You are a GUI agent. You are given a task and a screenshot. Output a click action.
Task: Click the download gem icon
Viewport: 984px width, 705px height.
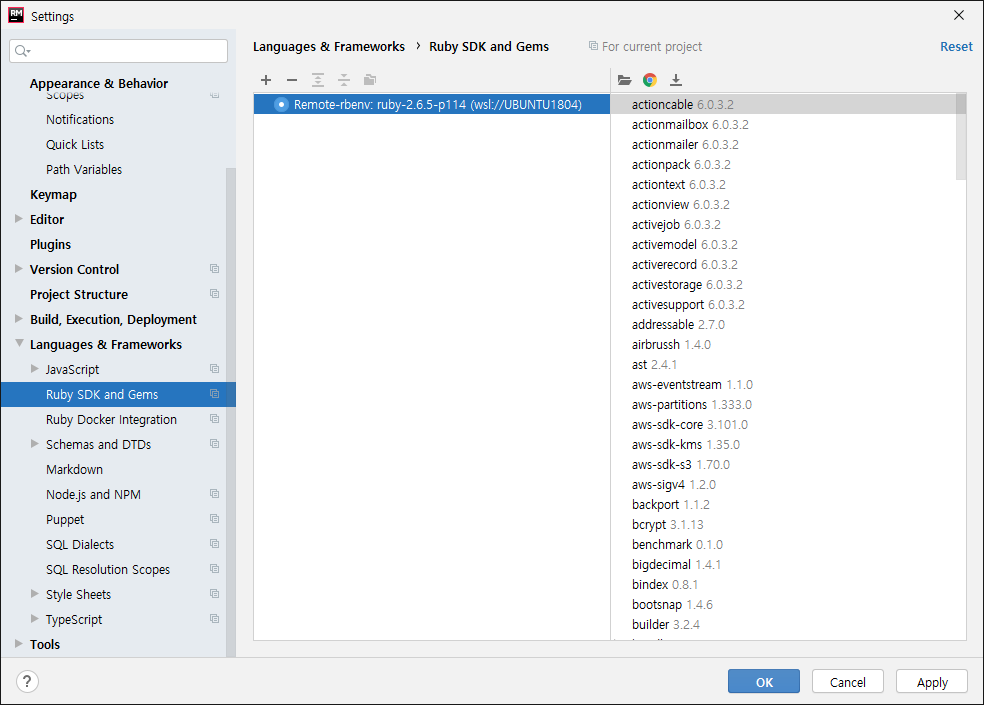(676, 80)
